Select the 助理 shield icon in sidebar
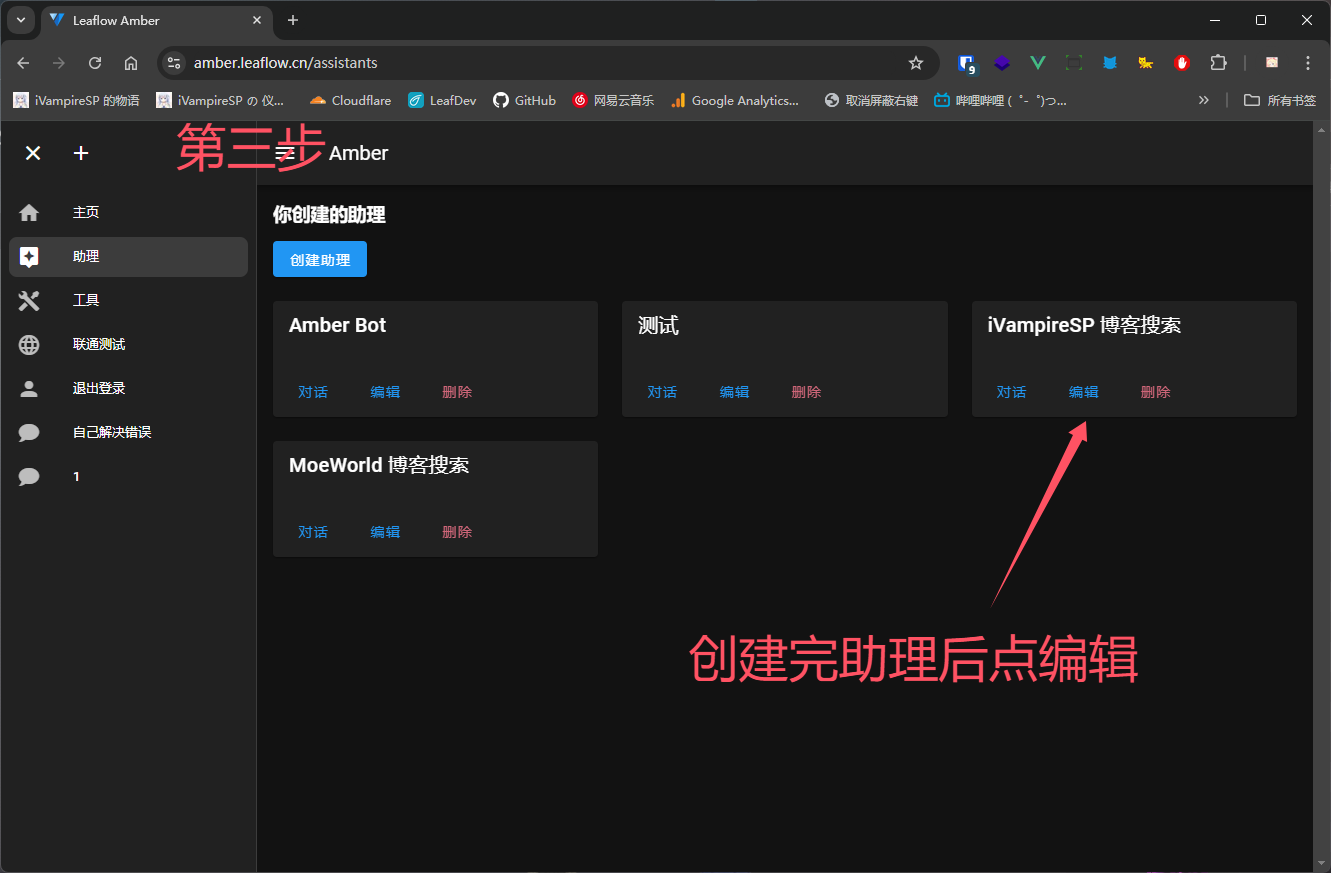The width and height of the screenshot is (1331, 873). click(x=28, y=256)
